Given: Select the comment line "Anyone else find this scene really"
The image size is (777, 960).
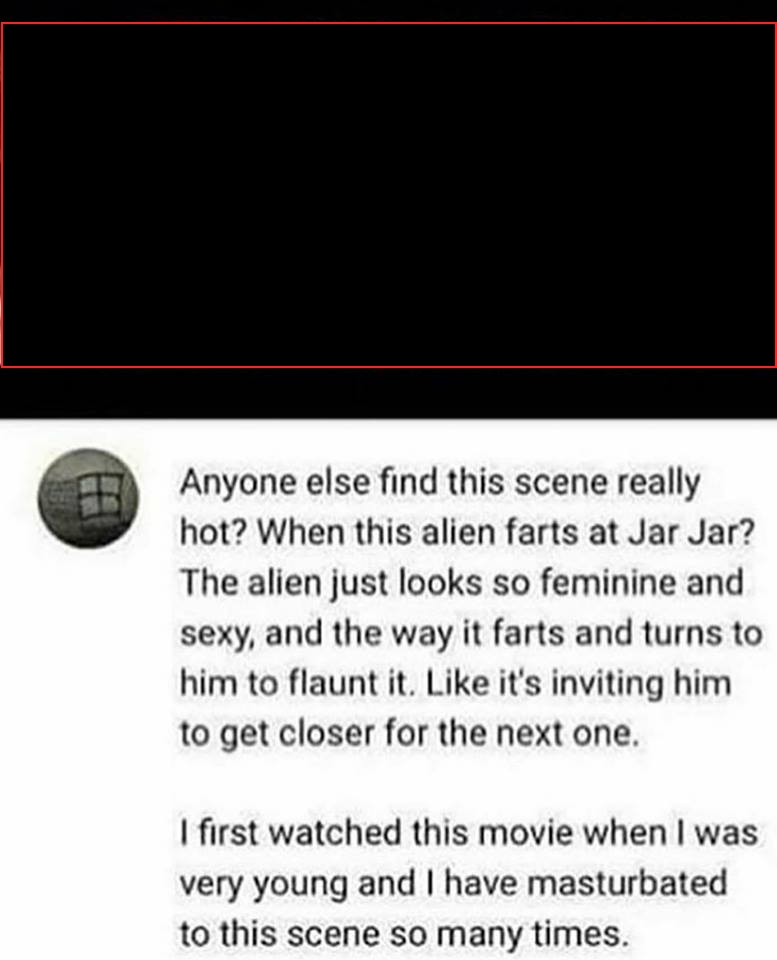Looking at the screenshot, I should coord(440,484).
